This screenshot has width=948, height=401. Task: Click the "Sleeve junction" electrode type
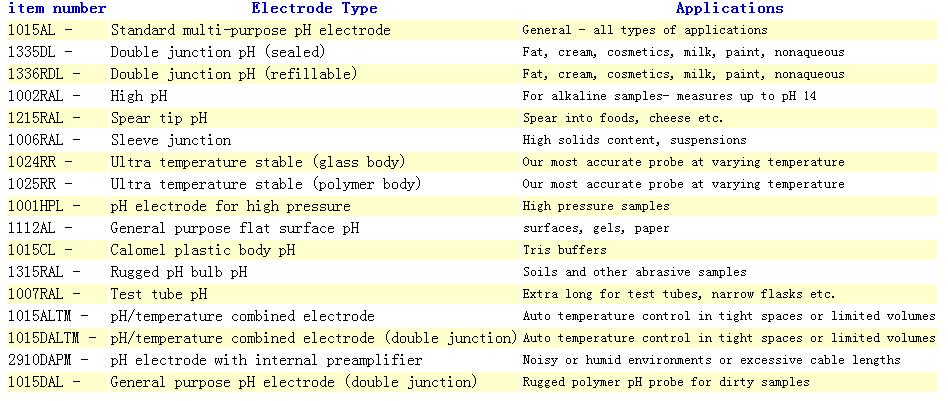point(170,140)
